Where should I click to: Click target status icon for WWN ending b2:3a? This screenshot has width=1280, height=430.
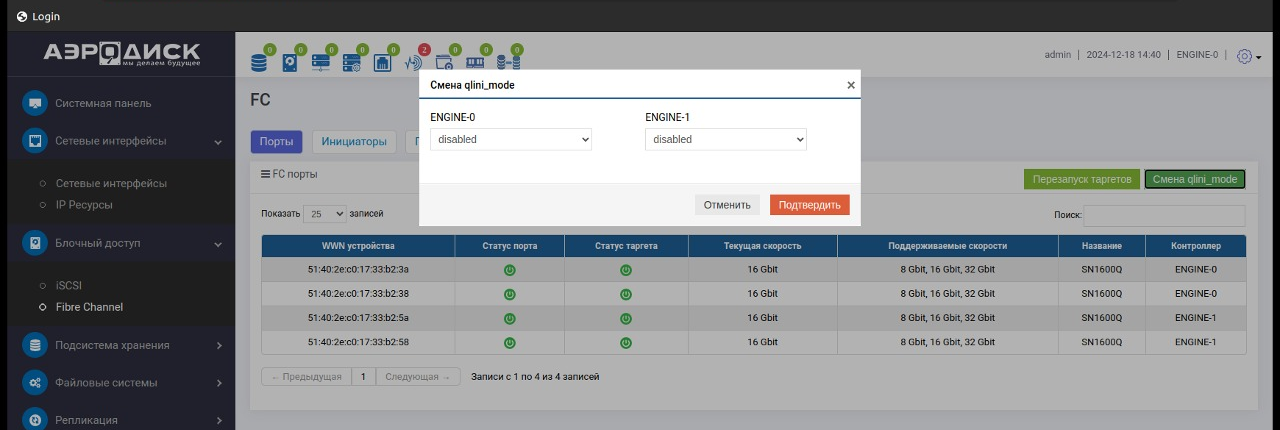tap(626, 270)
